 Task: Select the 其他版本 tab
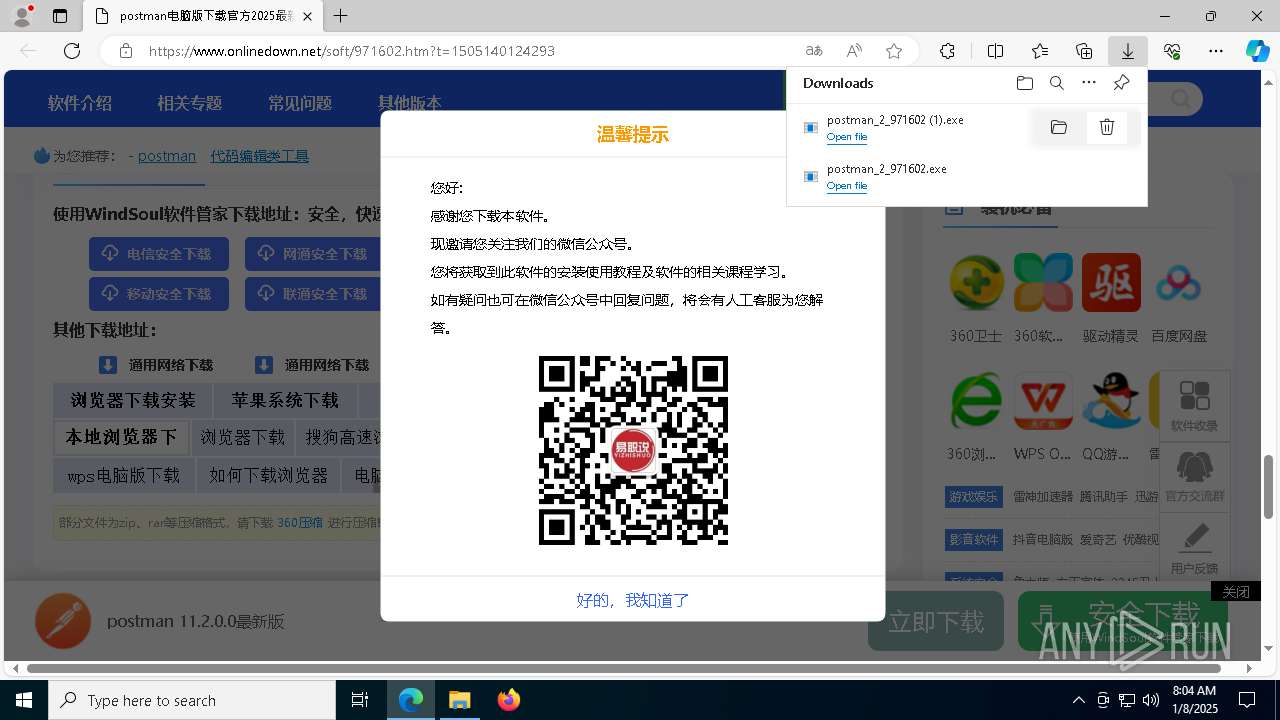click(x=409, y=103)
